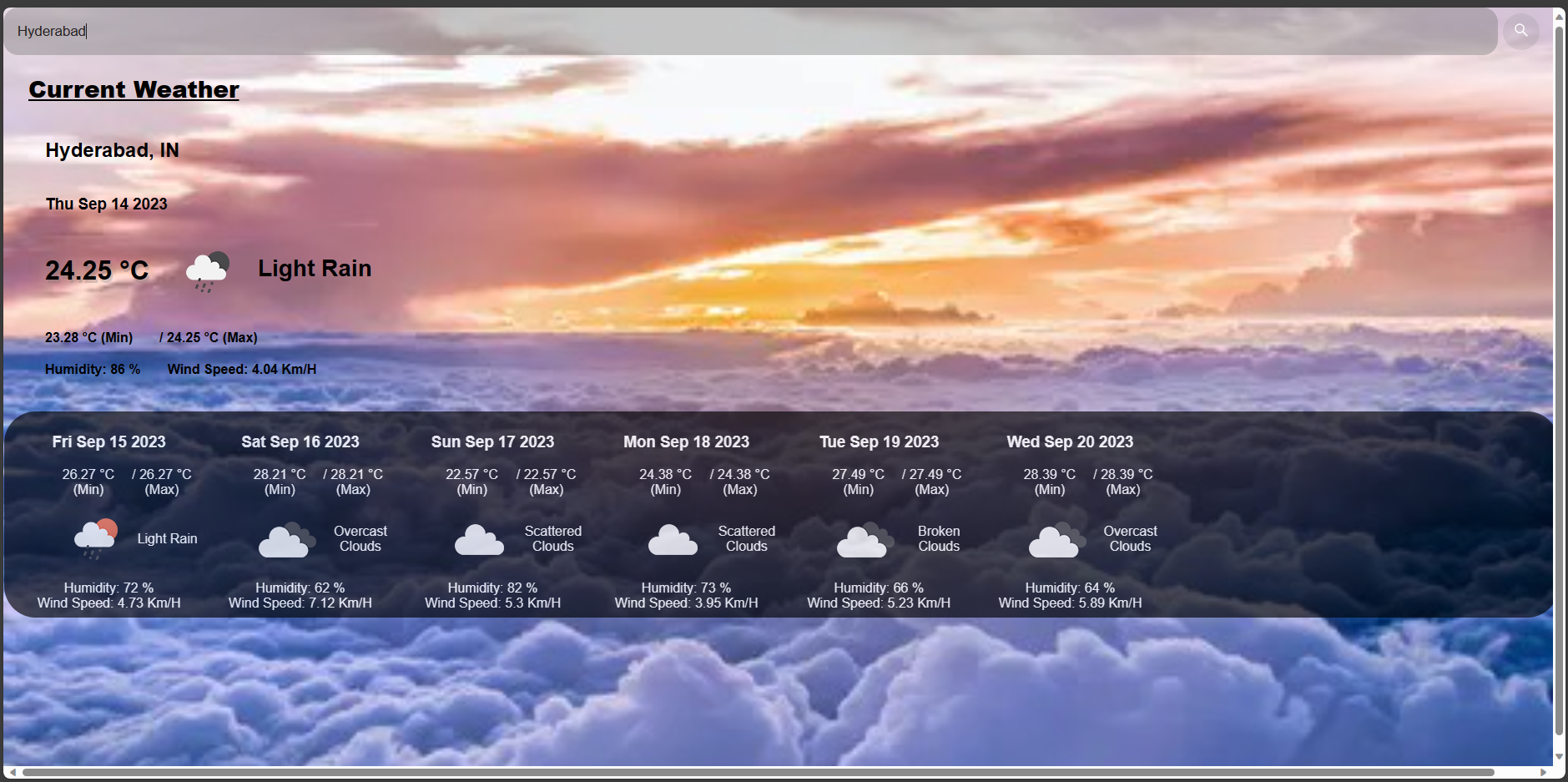Click the Wed Sep 20 2023 forecast card
The width and height of the screenshot is (1568, 782).
[x=1071, y=517]
